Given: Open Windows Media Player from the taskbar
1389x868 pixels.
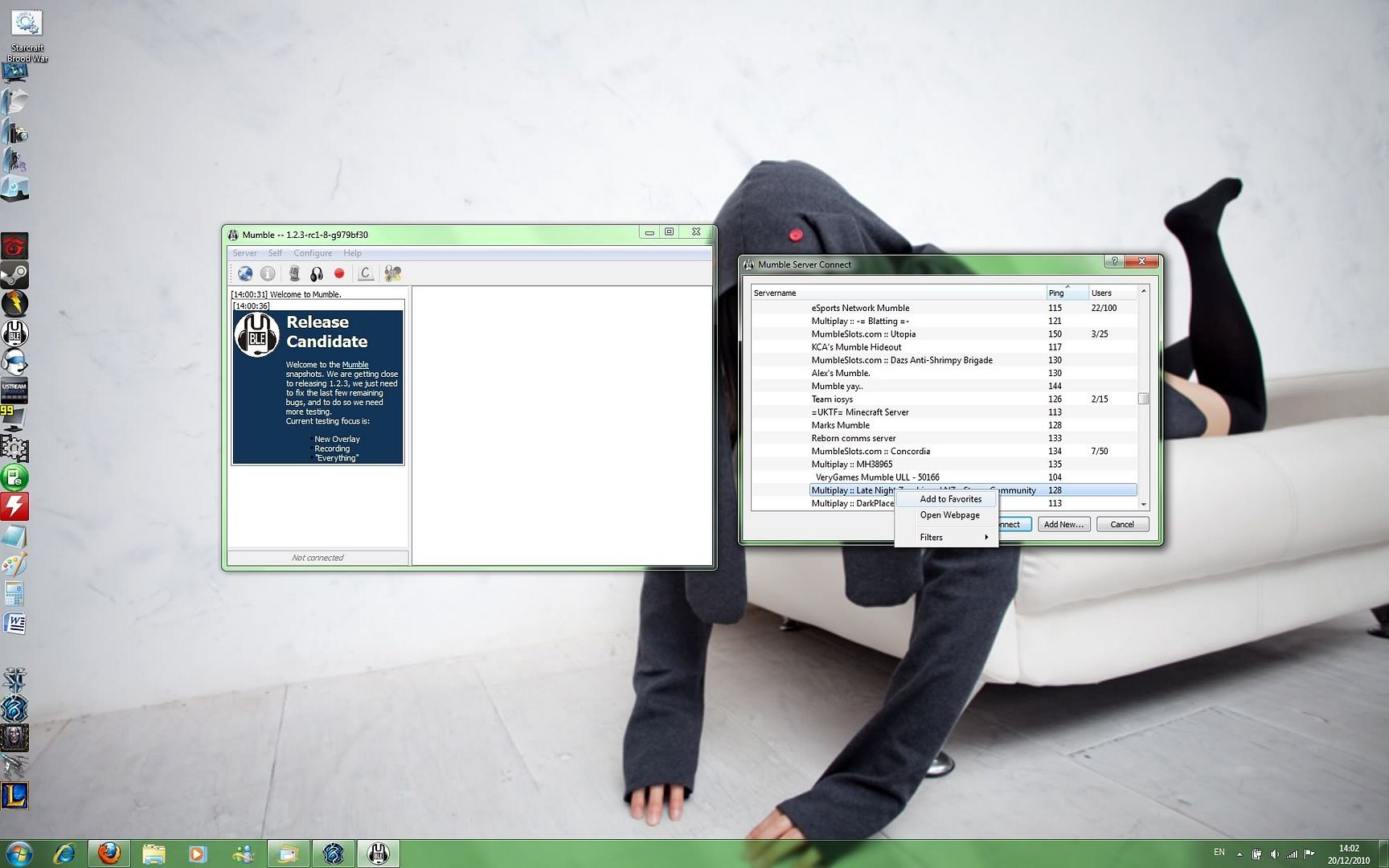Looking at the screenshot, I should [x=198, y=853].
